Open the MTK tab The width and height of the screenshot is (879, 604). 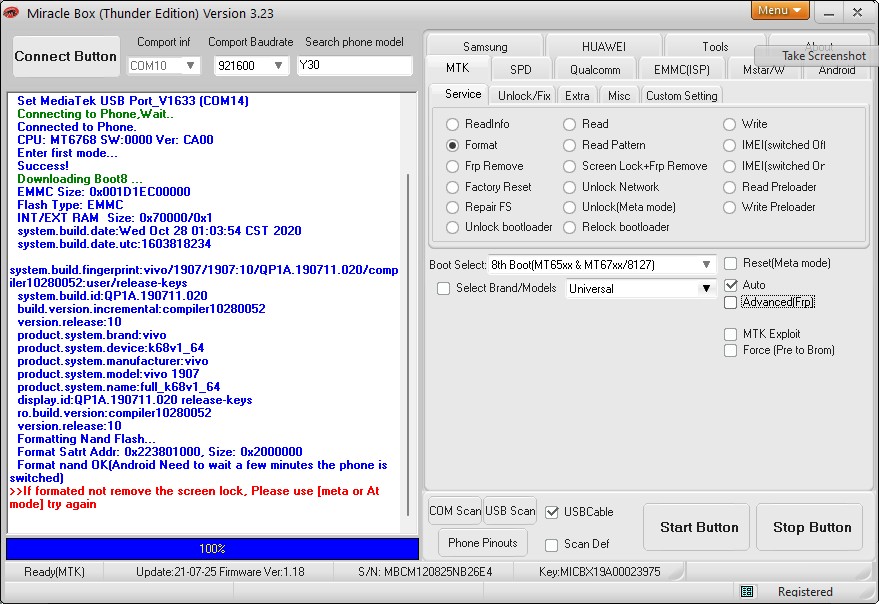point(458,68)
